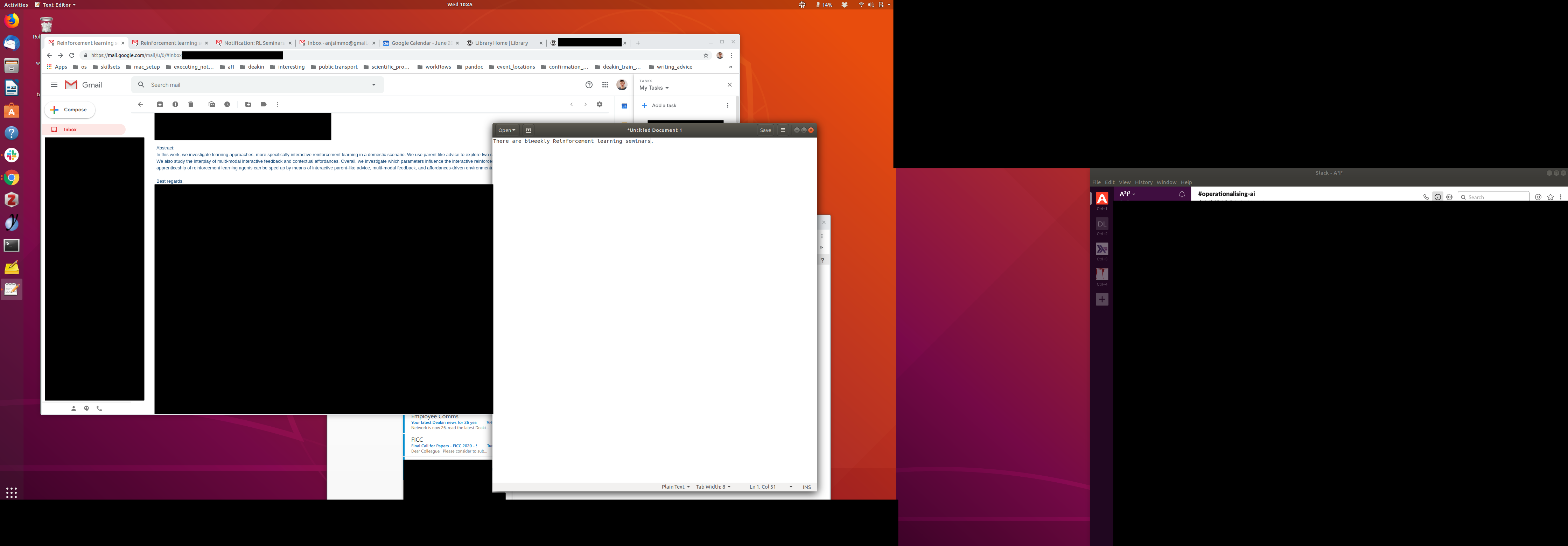1568x546 pixels.
Task: Snooze the email with clock icon
Action: pos(227,105)
